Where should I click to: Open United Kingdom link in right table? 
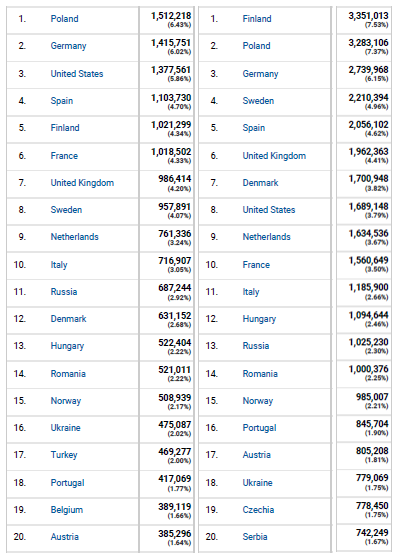274,156
